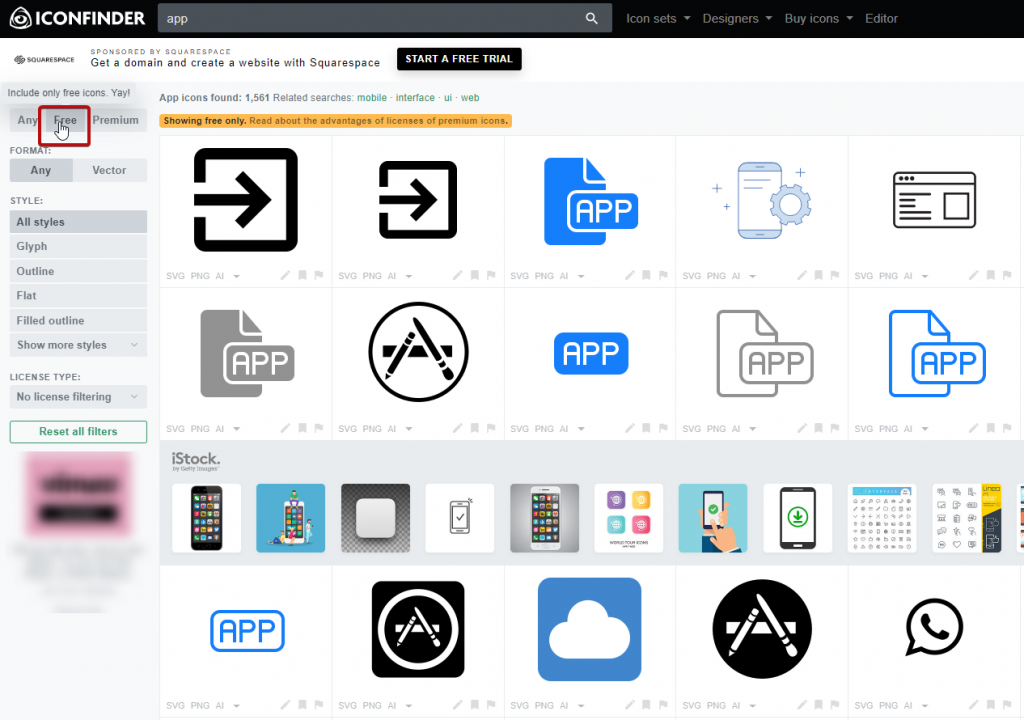Image resolution: width=1024 pixels, height=720 pixels.
Task: Select the Premium price filter
Action: (116, 120)
